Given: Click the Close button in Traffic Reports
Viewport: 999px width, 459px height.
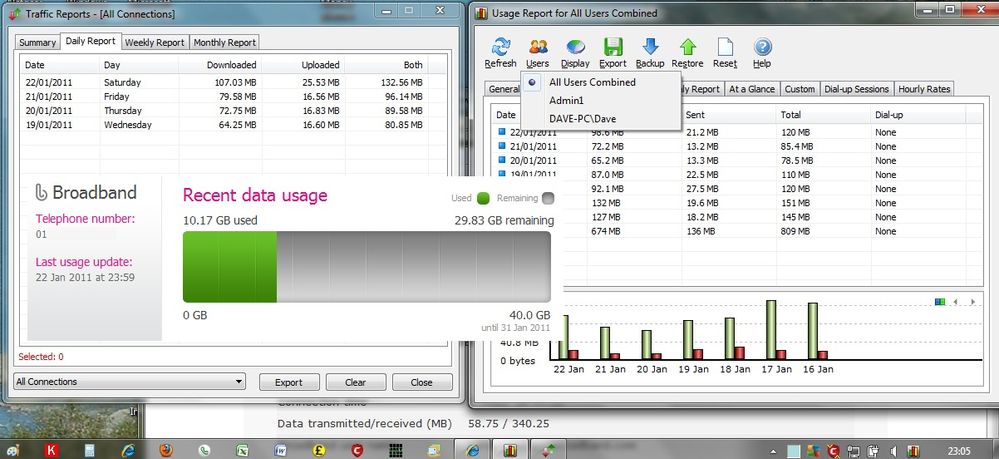Looking at the screenshot, I should (x=422, y=382).
